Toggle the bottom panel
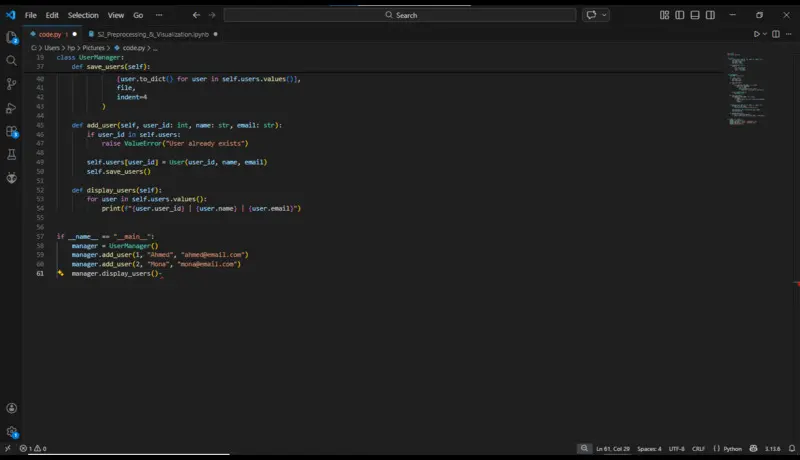800x460 pixels. [695, 15]
